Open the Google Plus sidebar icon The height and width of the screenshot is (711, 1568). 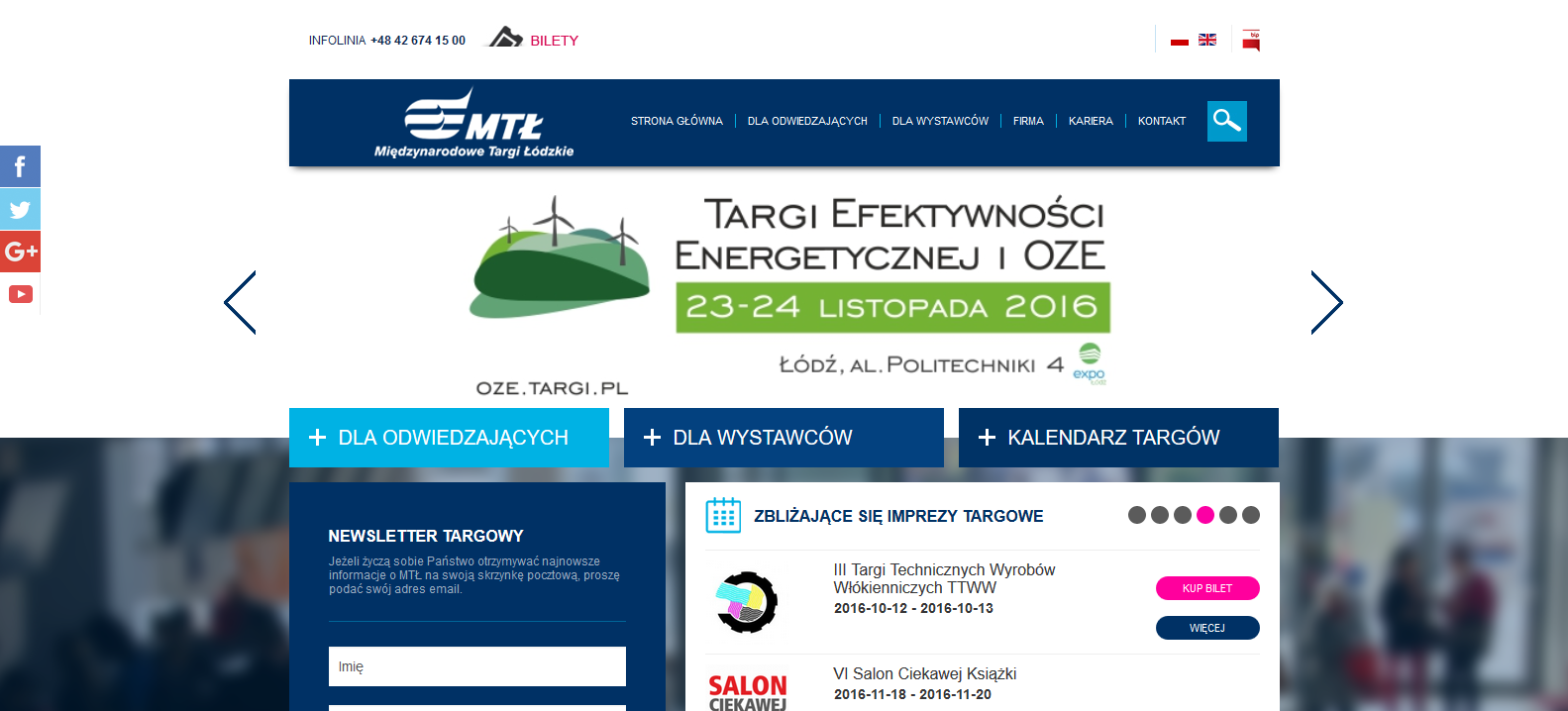pyautogui.click(x=20, y=252)
